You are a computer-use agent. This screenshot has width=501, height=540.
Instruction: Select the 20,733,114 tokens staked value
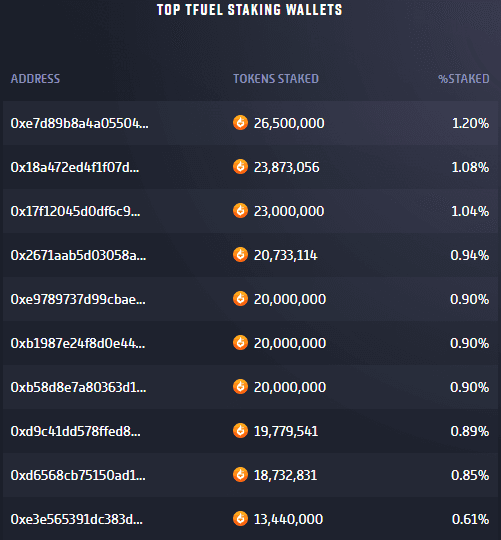click(x=285, y=256)
